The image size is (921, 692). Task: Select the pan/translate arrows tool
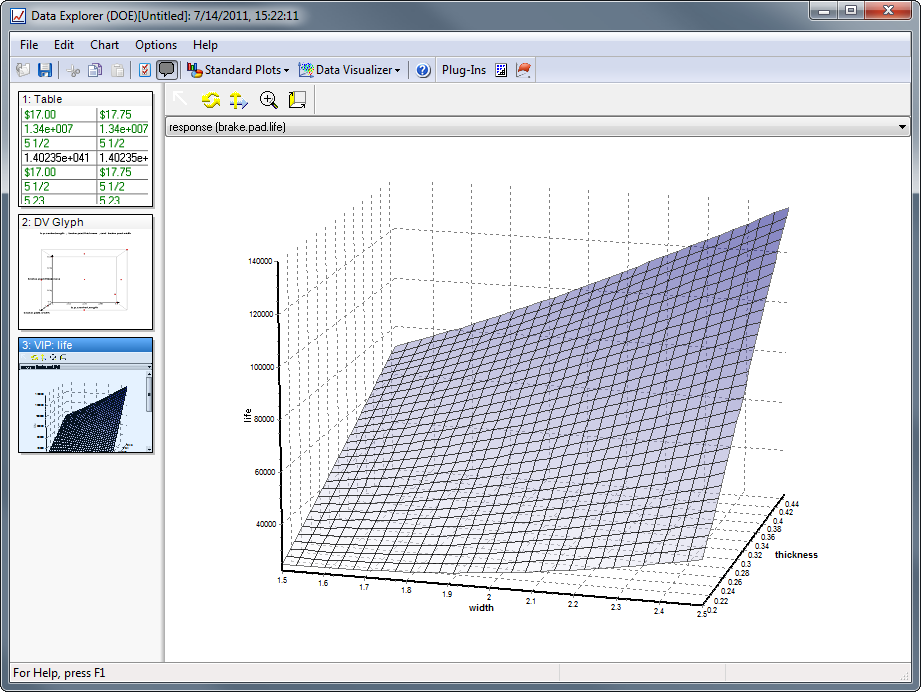(x=238, y=99)
